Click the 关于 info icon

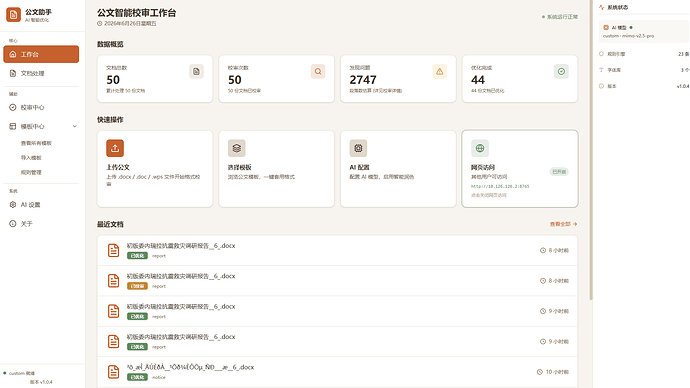pos(13,224)
